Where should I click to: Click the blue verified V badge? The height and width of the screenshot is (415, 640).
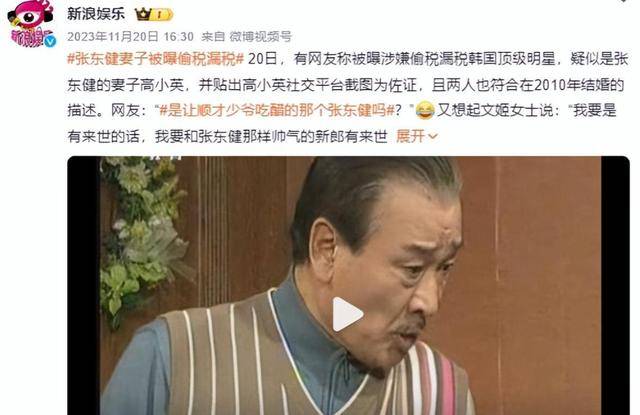coord(50,41)
